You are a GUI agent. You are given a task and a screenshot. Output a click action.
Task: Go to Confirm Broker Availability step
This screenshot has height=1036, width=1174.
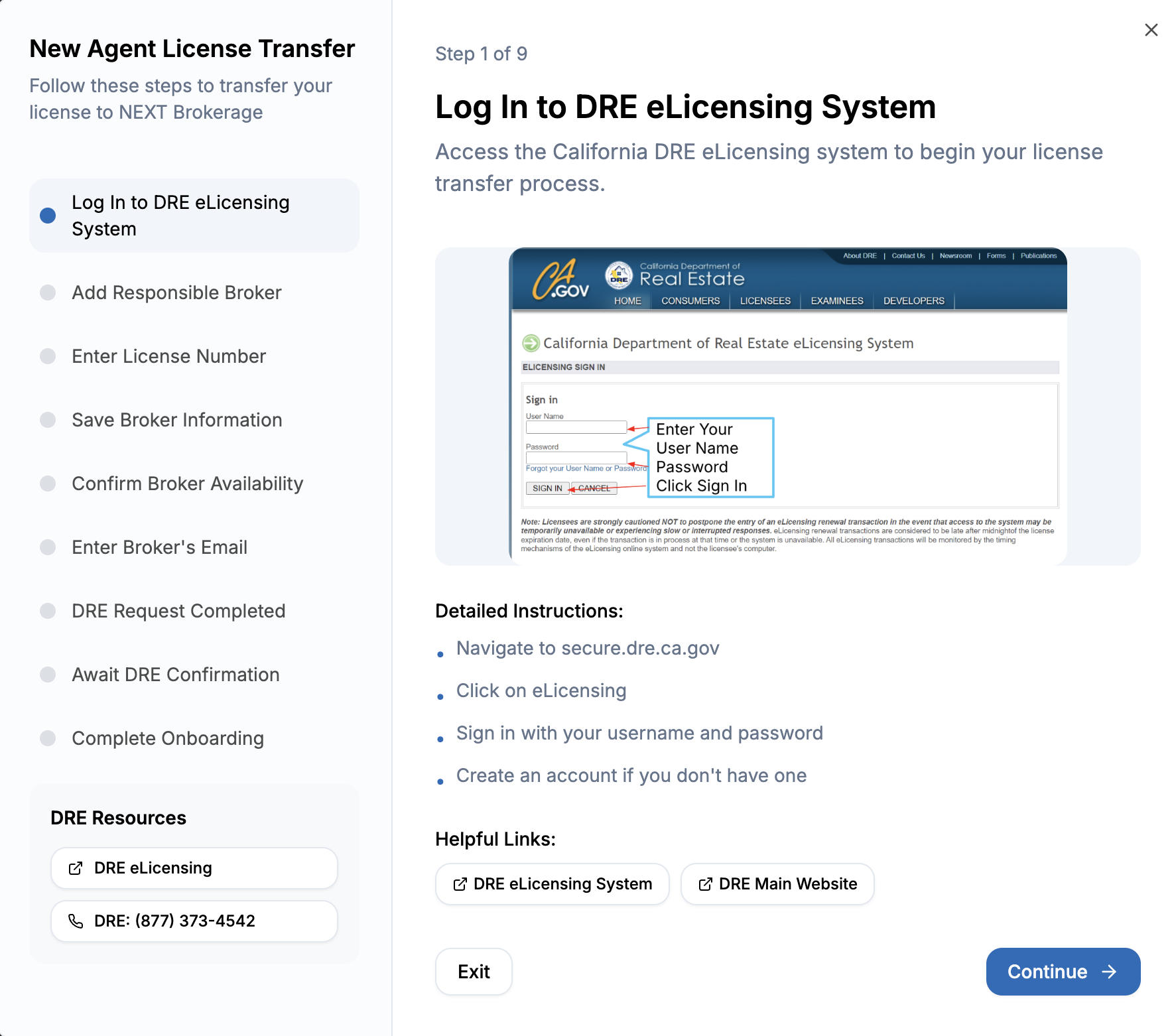[x=194, y=484]
